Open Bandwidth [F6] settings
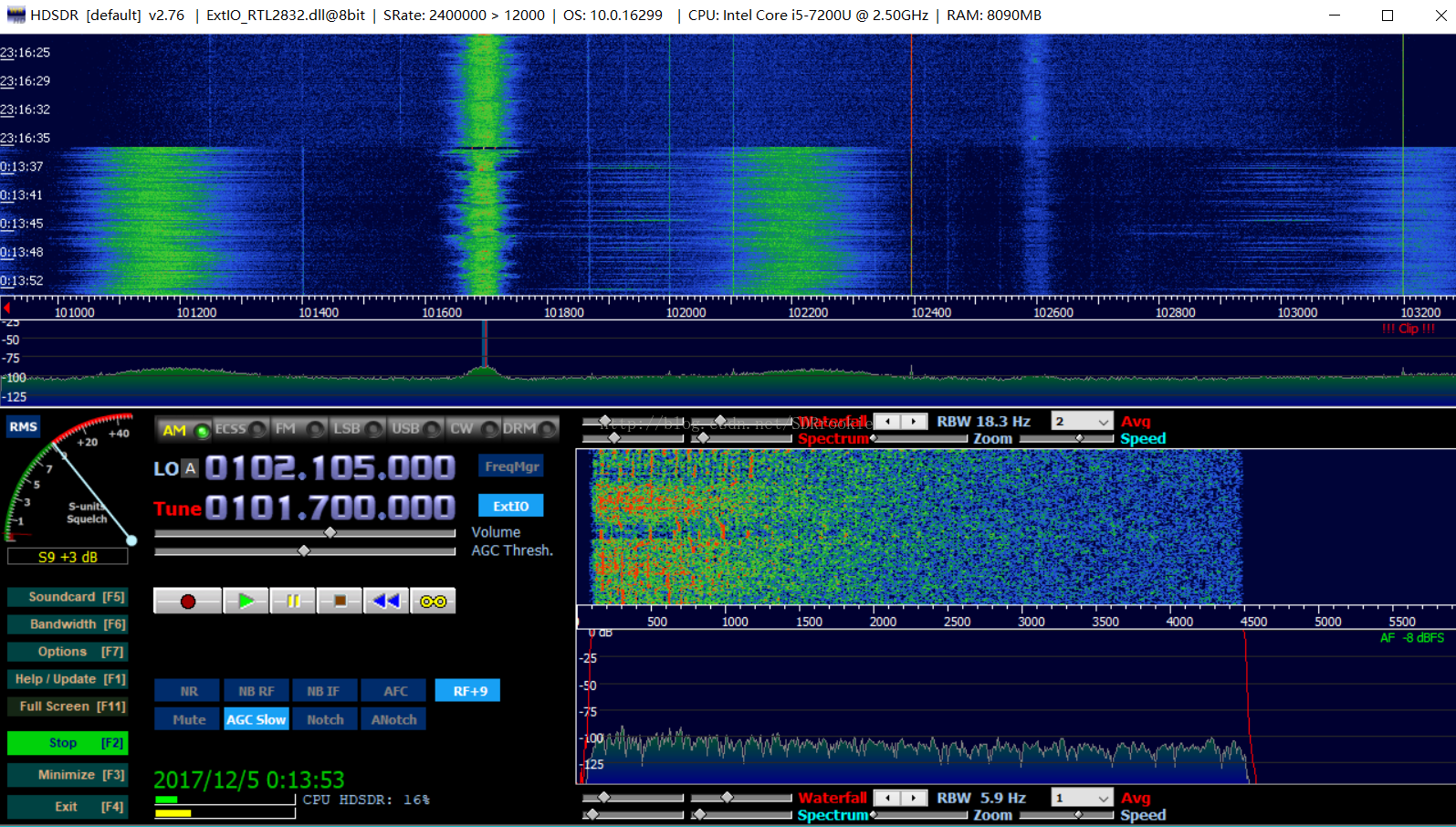This screenshot has height=827, width=1456. [68, 624]
